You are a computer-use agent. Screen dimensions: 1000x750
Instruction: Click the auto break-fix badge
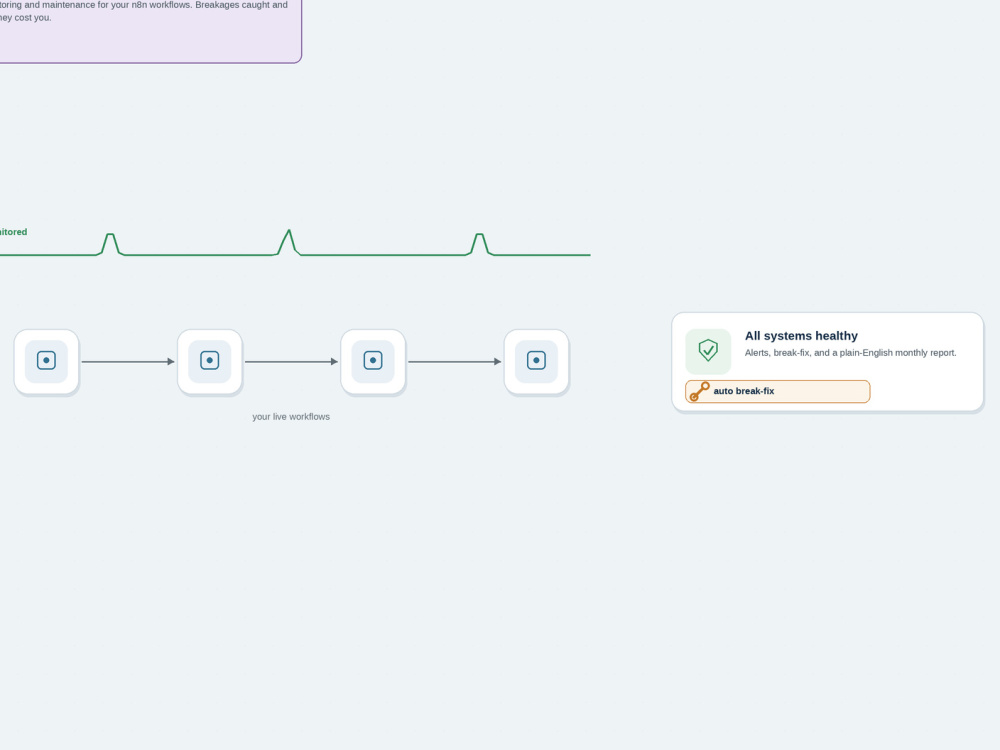777,392
